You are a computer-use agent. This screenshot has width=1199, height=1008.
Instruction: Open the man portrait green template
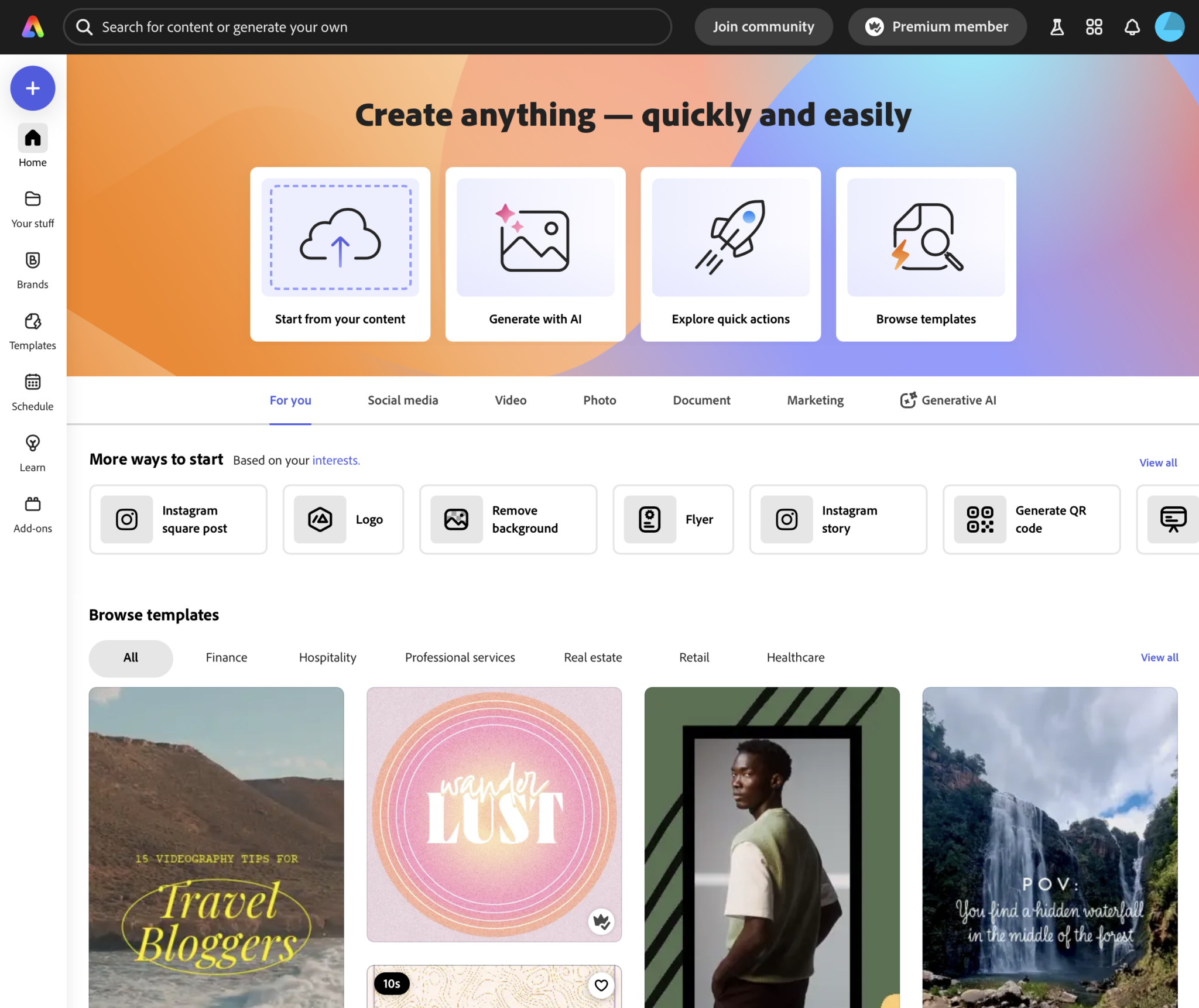(x=772, y=848)
